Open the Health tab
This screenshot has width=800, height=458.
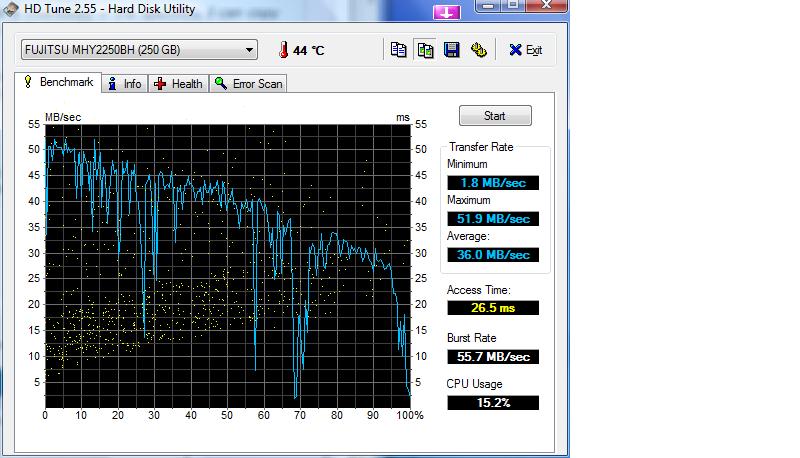point(179,84)
